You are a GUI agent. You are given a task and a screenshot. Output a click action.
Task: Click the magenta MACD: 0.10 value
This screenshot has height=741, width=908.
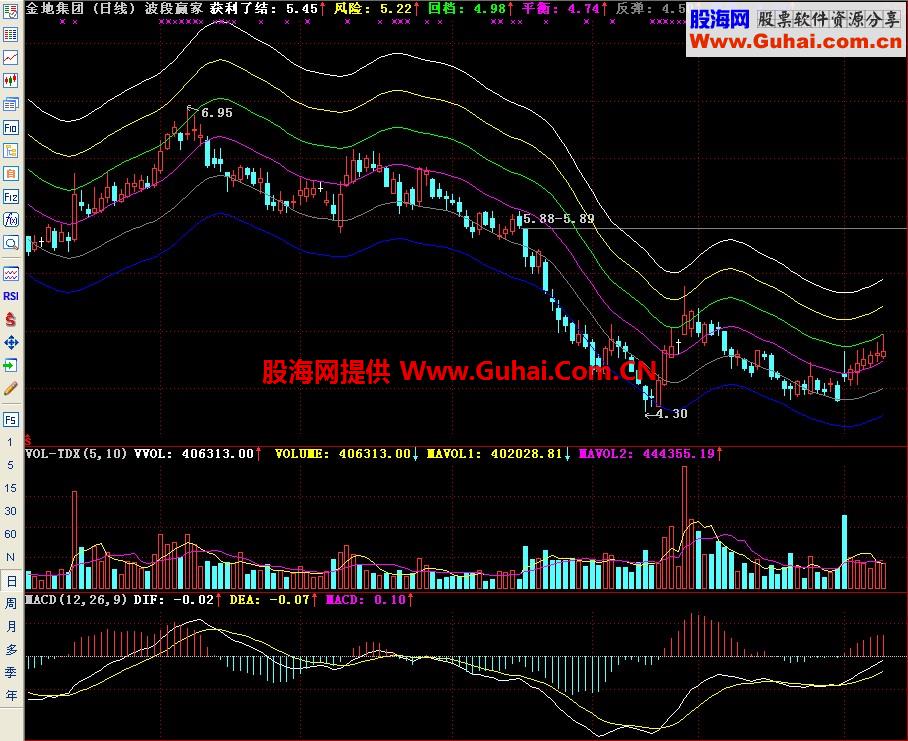[365, 600]
